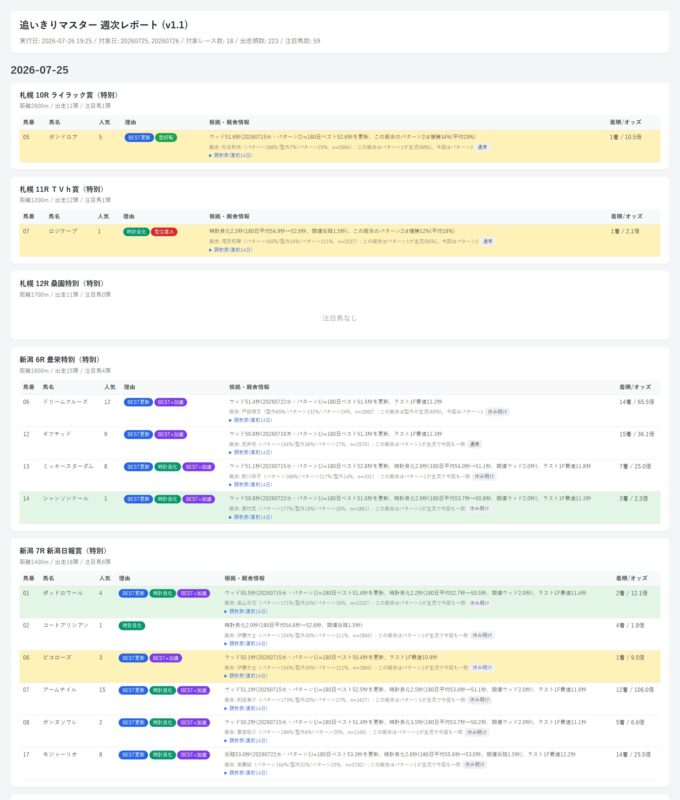Expand 調教表 in Niigata 6R horse 13 row
This screenshot has height=800, width=680.
click(x=250, y=484)
